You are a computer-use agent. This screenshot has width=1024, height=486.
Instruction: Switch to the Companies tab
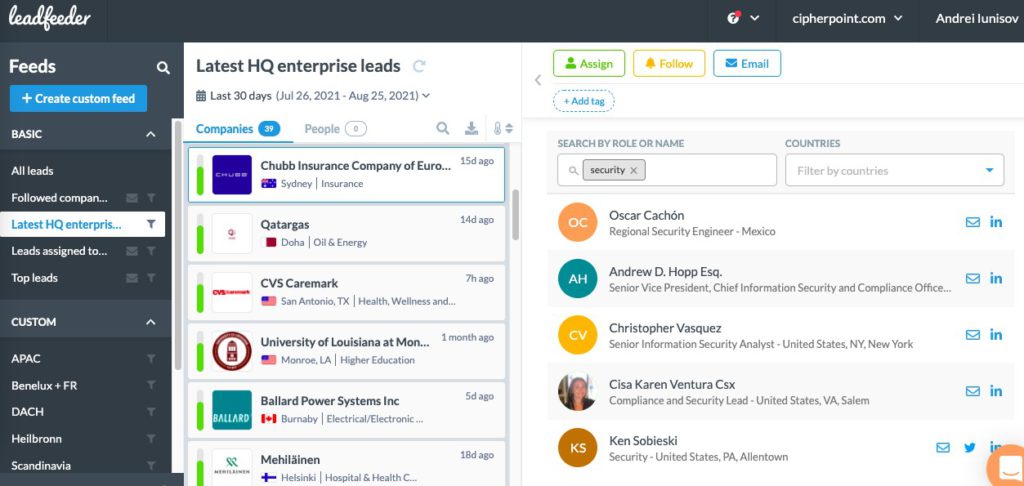(x=238, y=129)
